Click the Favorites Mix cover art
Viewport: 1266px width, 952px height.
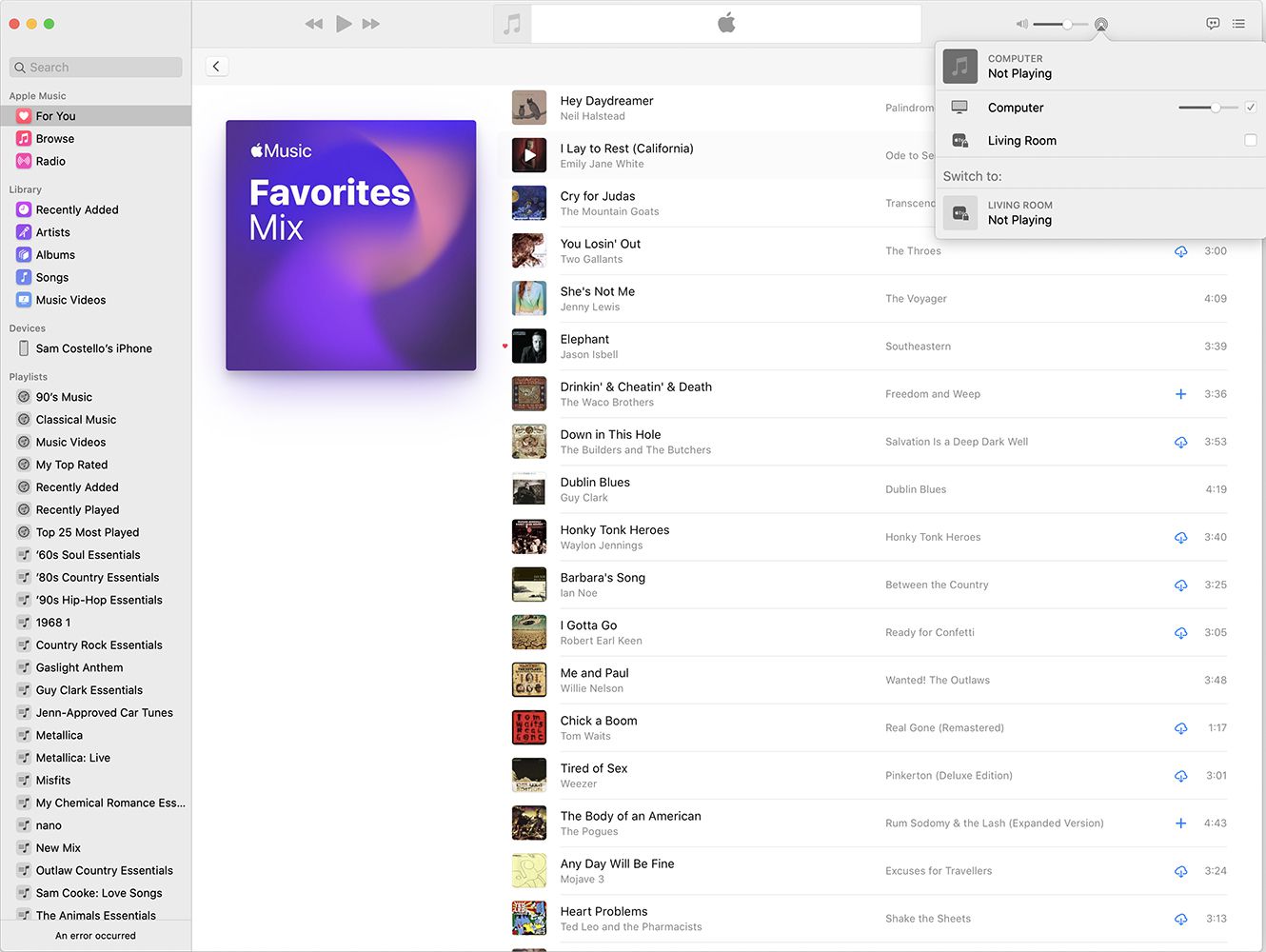[x=351, y=246]
